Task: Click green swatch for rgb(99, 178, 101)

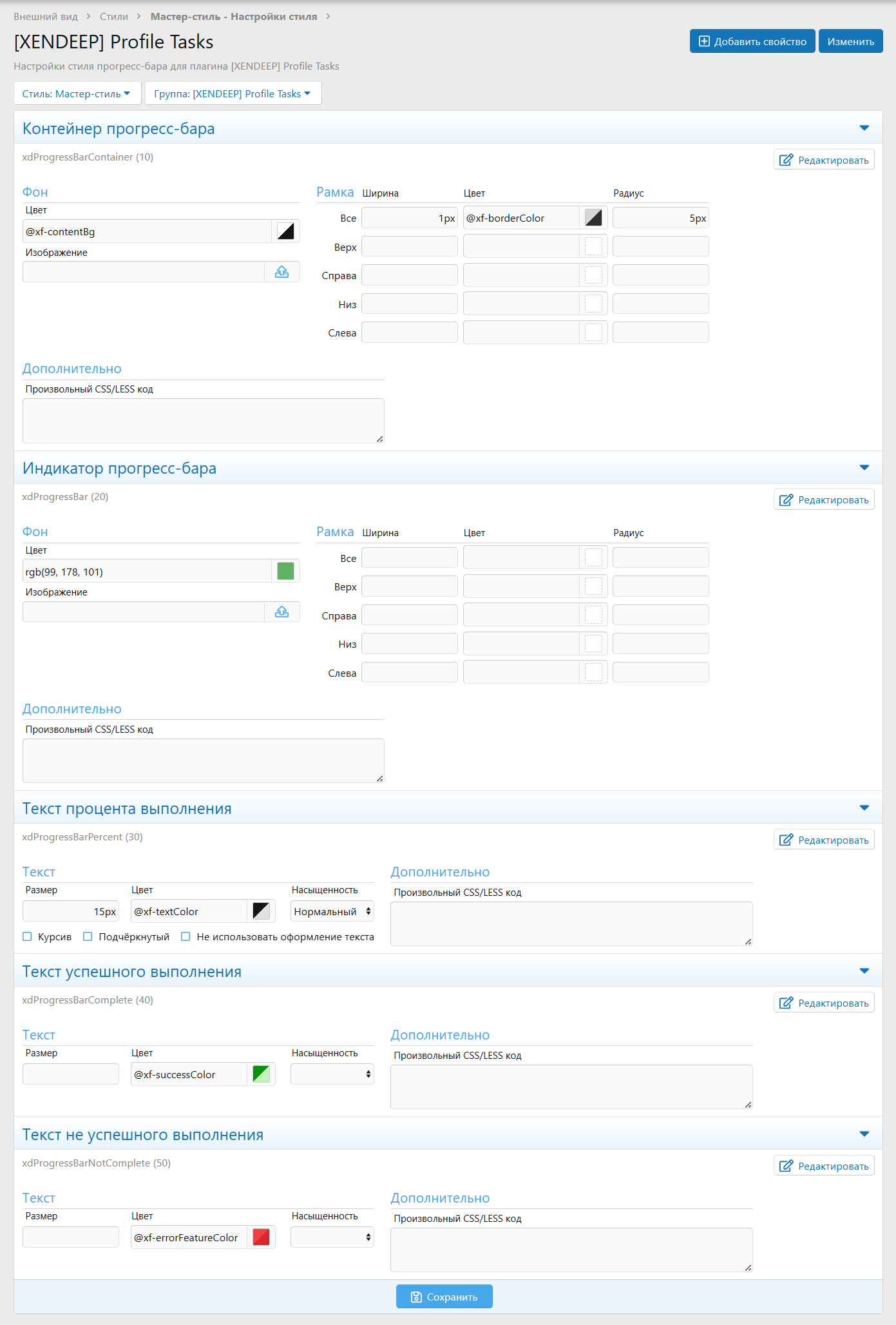Action: tap(285, 571)
